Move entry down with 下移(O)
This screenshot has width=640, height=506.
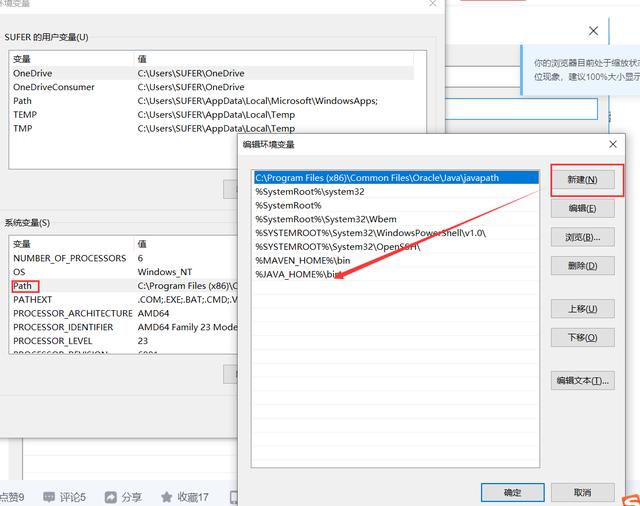pyautogui.click(x=582, y=337)
